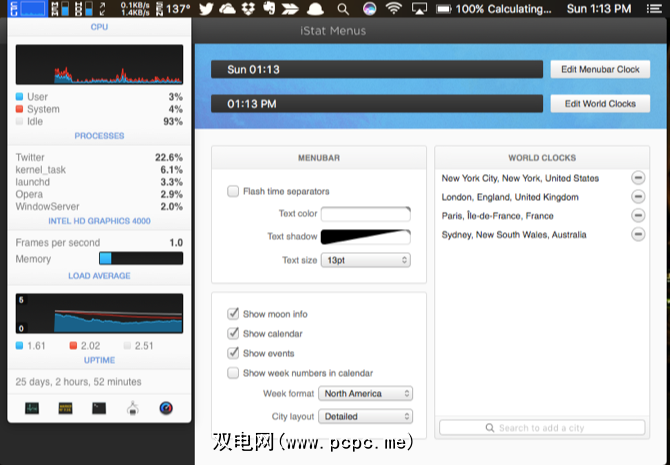Select the Twitter process row
The width and height of the screenshot is (670, 465).
tap(99, 157)
